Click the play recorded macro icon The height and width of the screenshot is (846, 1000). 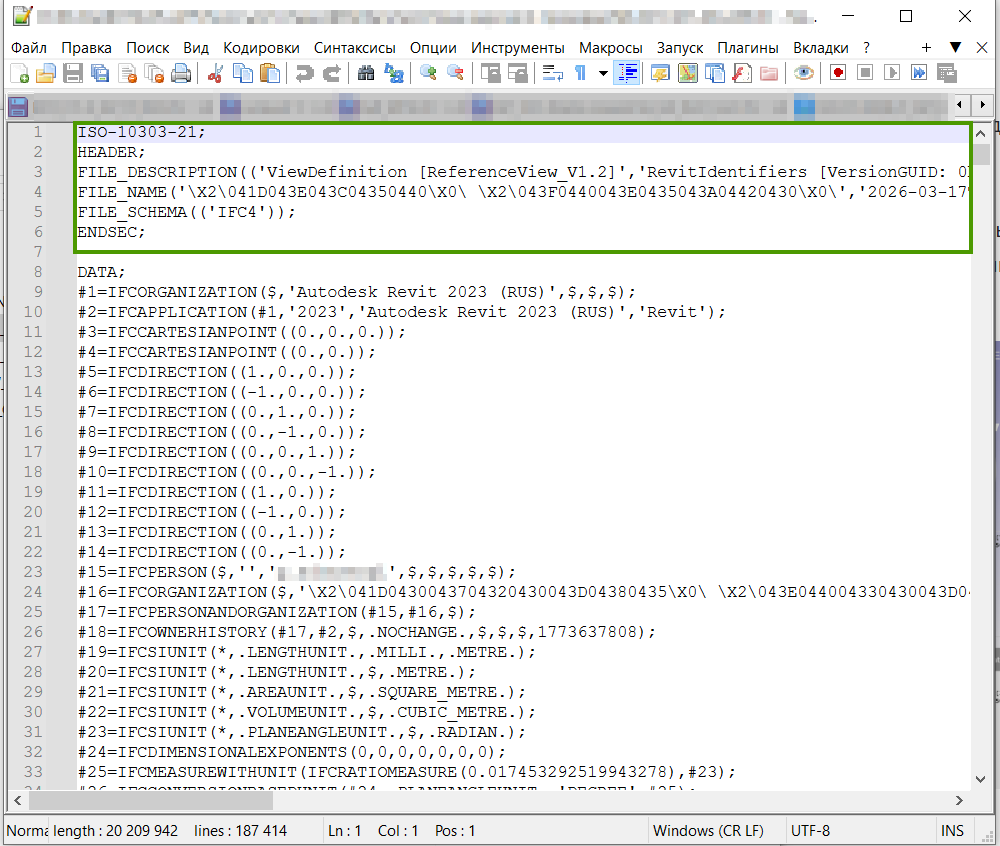point(892,74)
